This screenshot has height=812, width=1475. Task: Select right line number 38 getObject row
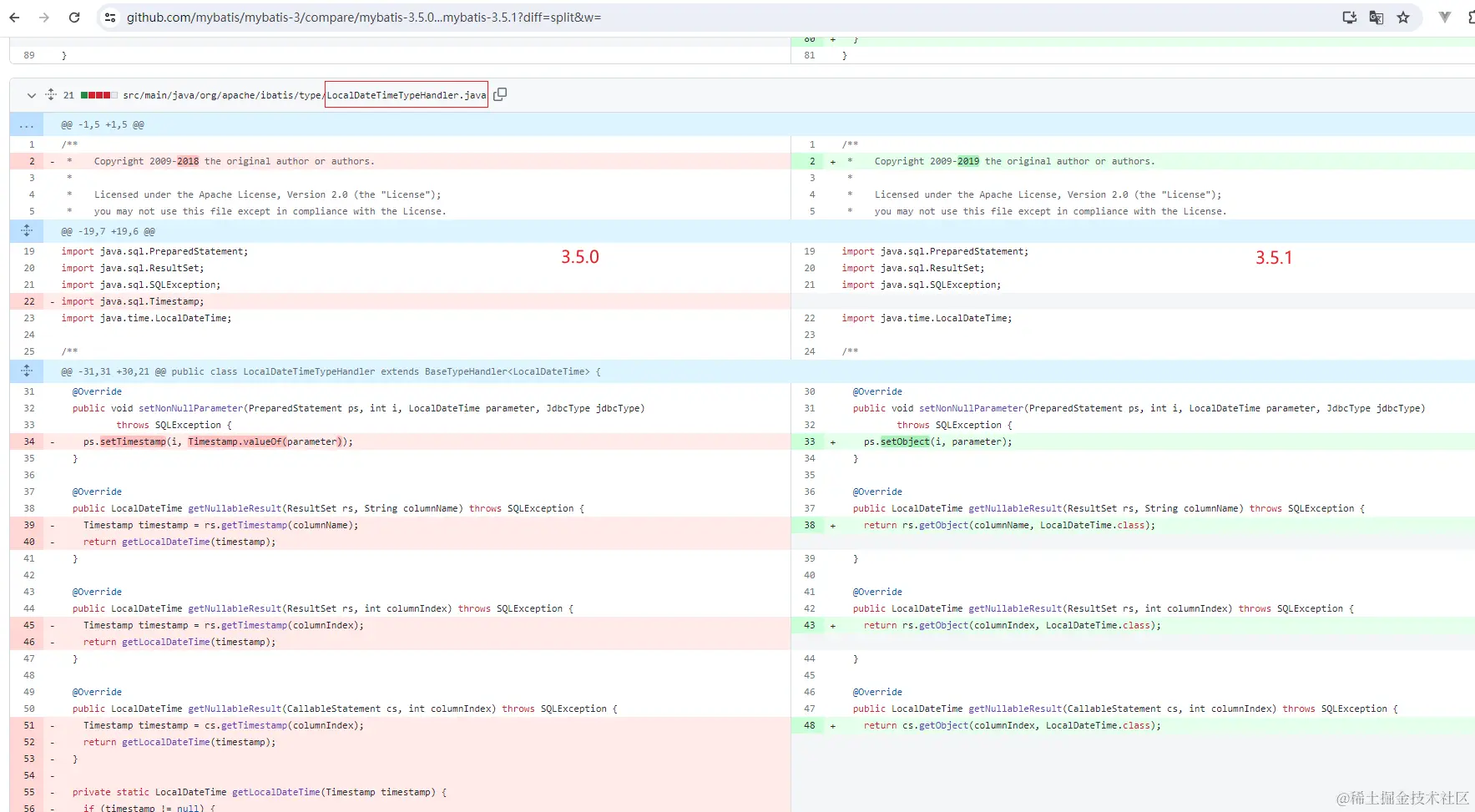click(x=810, y=525)
